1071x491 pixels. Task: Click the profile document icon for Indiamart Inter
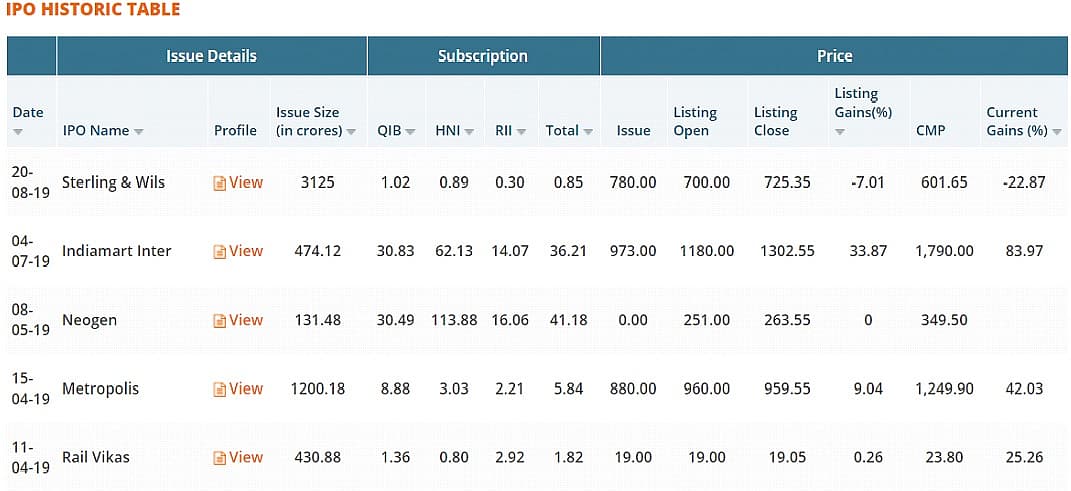point(220,252)
